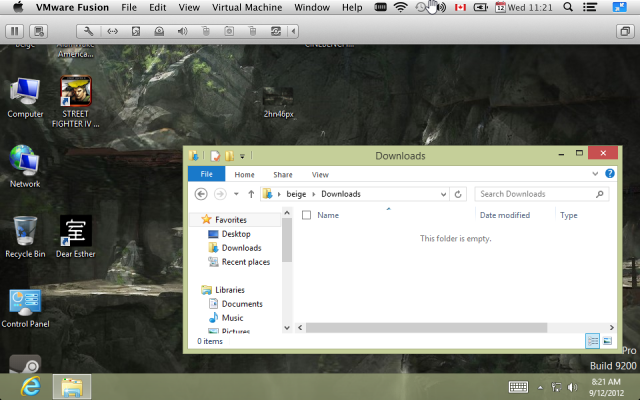Refresh the Downloads folder
Viewport: 640px width, 400px height.
coord(458,194)
